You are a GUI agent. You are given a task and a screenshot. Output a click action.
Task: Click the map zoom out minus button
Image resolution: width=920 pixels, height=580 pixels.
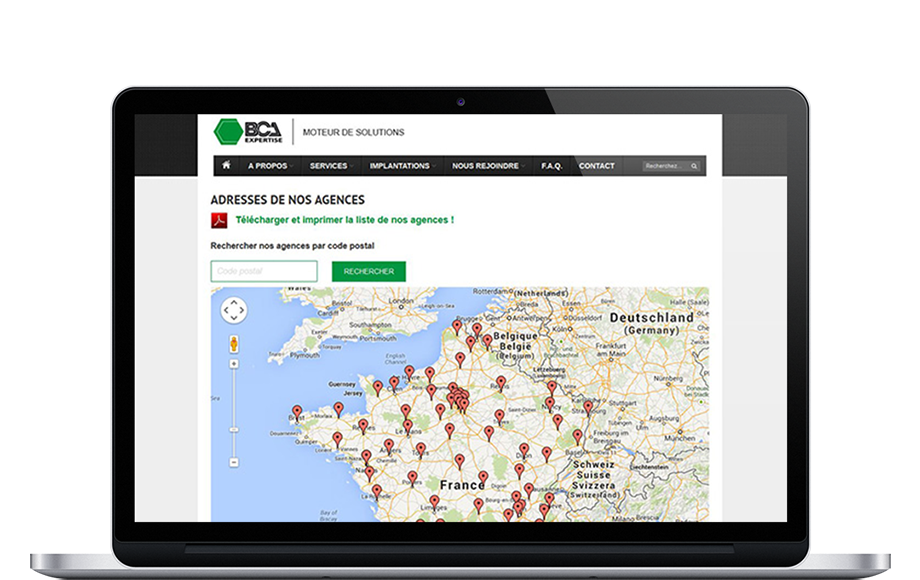(x=234, y=462)
